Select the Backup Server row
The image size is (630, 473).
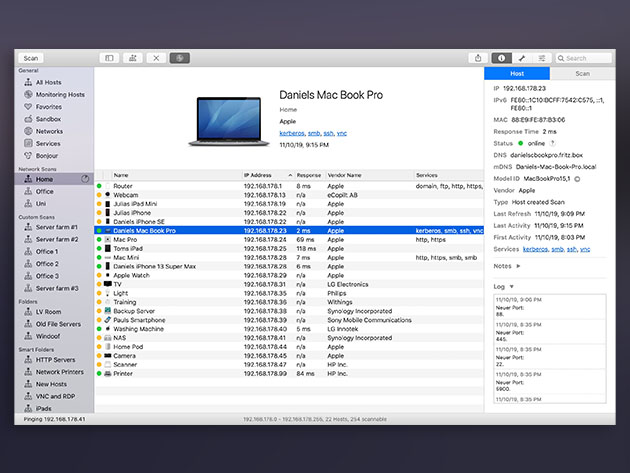(x=289, y=311)
